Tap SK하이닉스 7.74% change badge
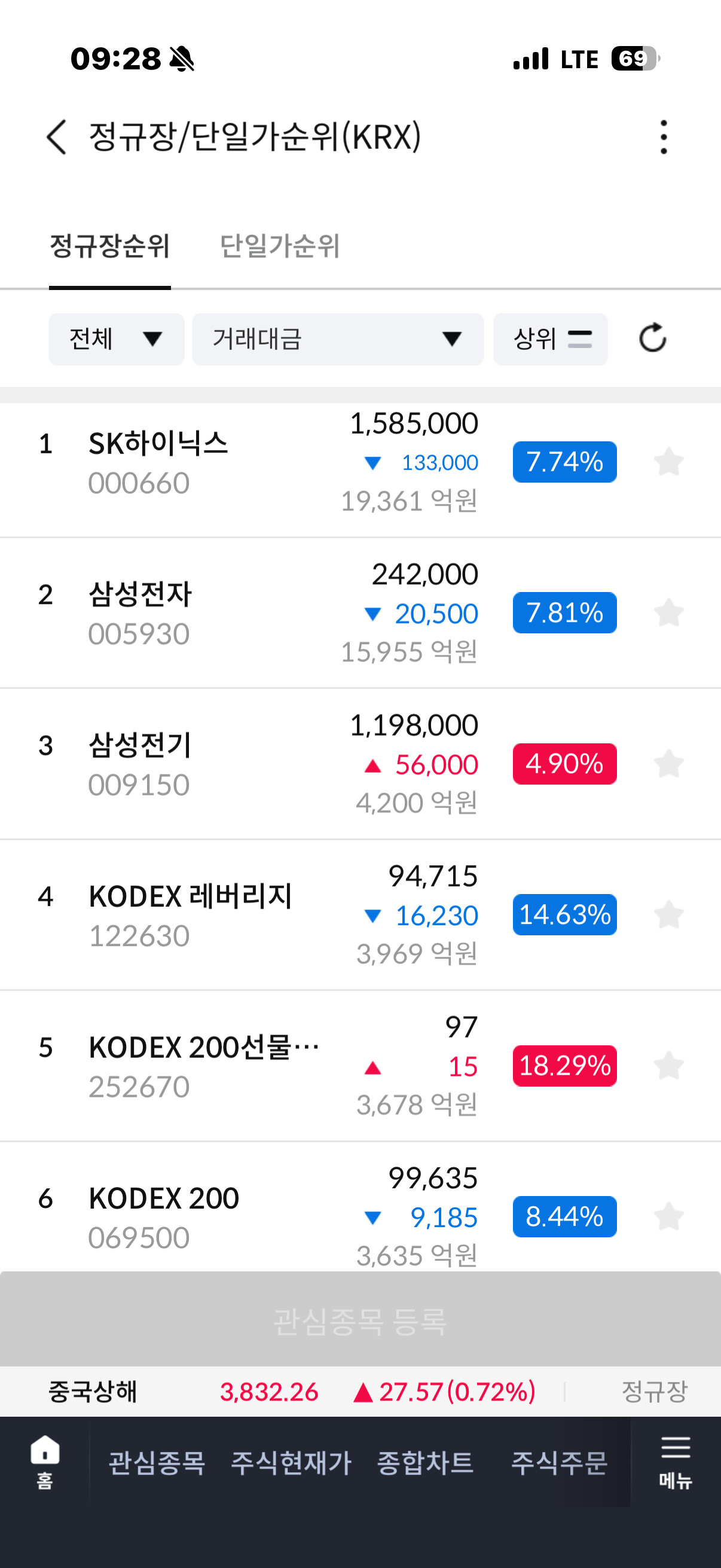Viewport: 721px width, 1568px height. pyautogui.click(x=564, y=462)
